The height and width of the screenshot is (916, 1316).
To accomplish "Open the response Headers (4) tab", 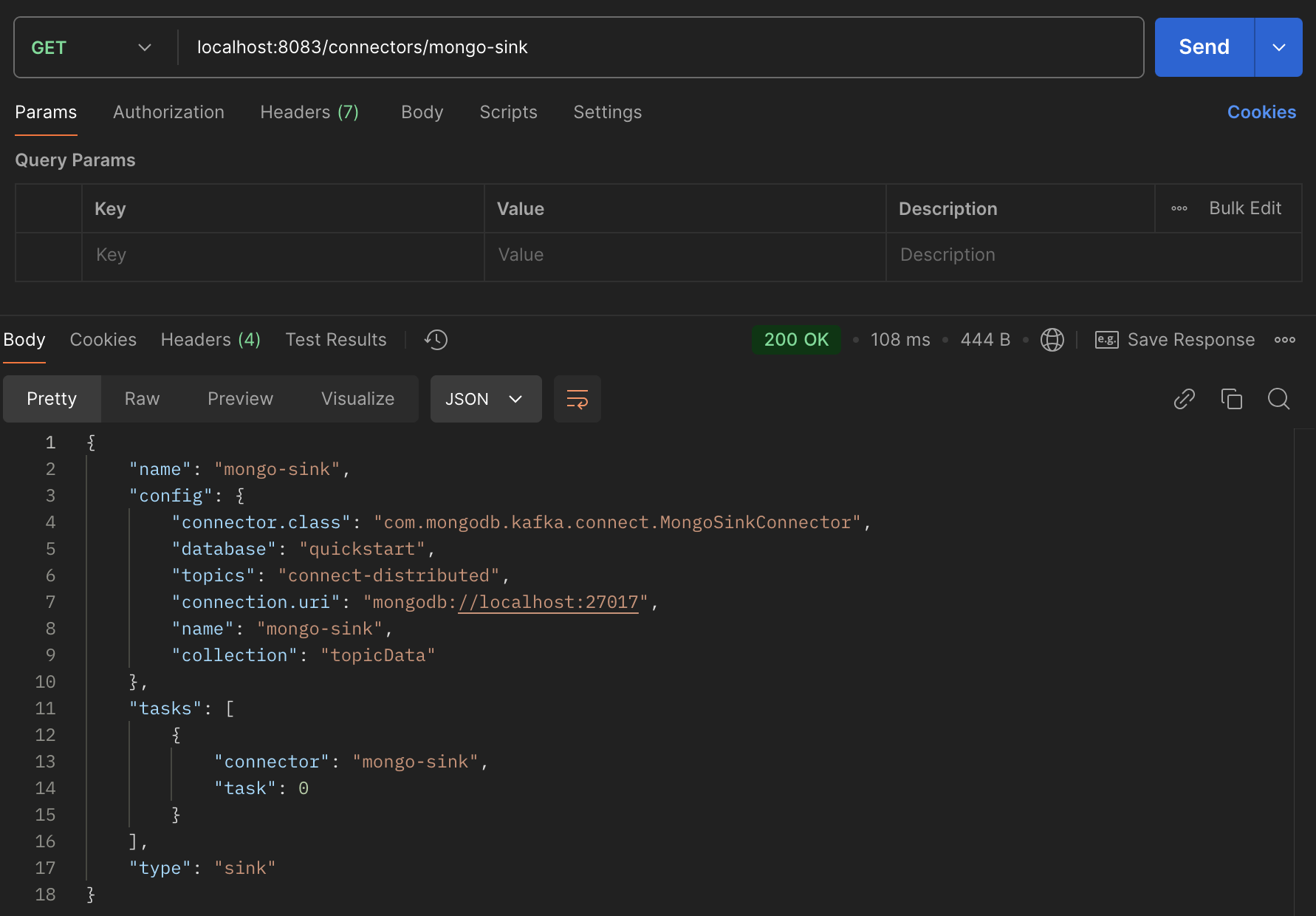I will click(210, 340).
